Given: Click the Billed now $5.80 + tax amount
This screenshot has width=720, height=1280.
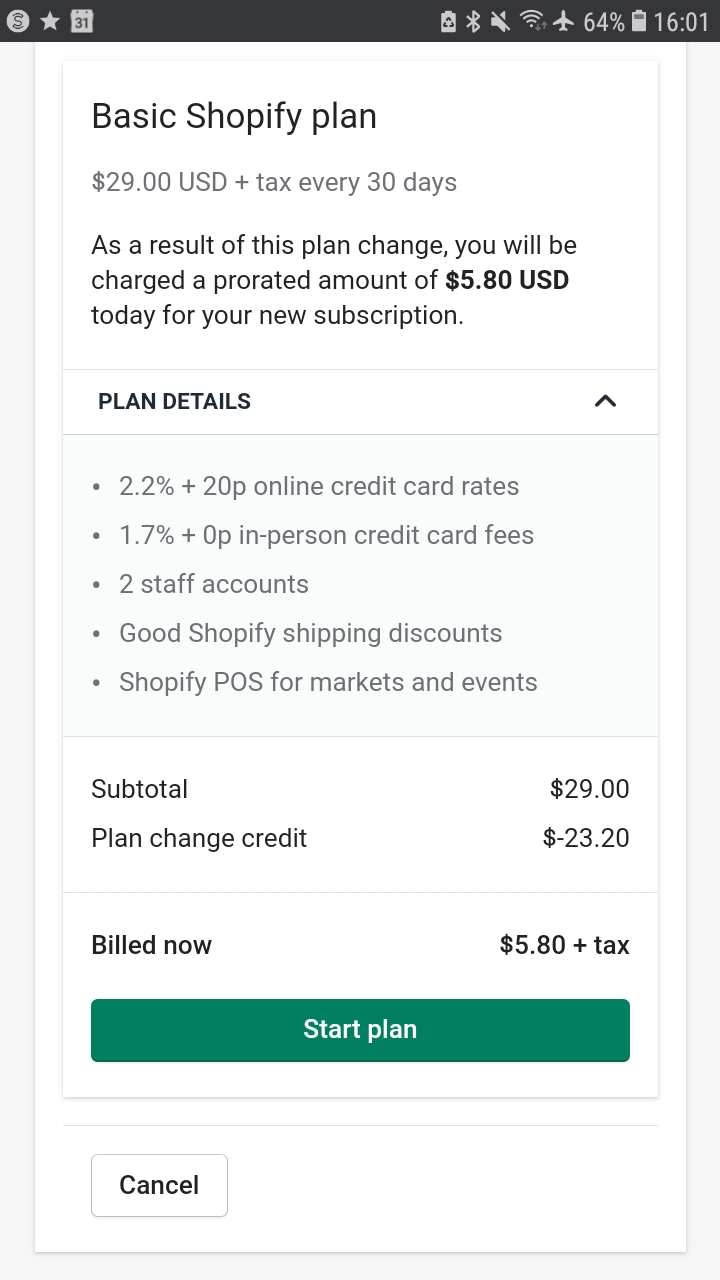Looking at the screenshot, I should tap(564, 945).
